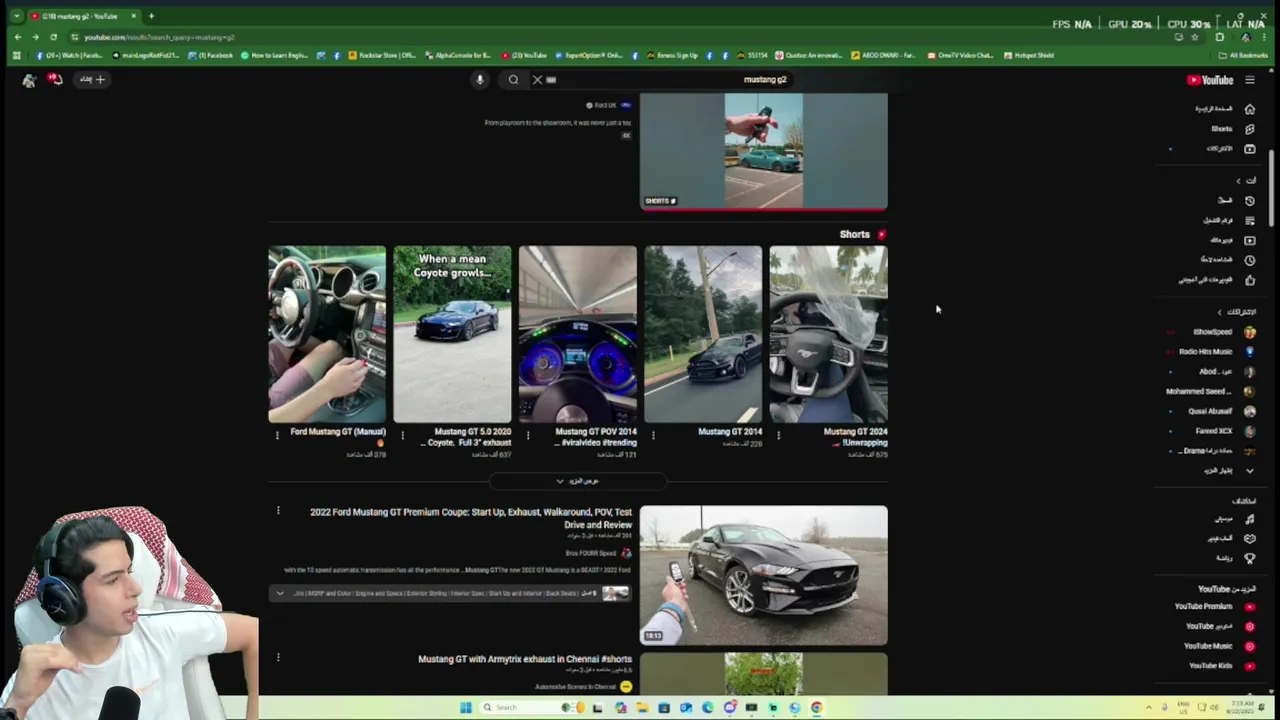
Task: Open Liked videos in sidebar
Action: (x=1215, y=280)
